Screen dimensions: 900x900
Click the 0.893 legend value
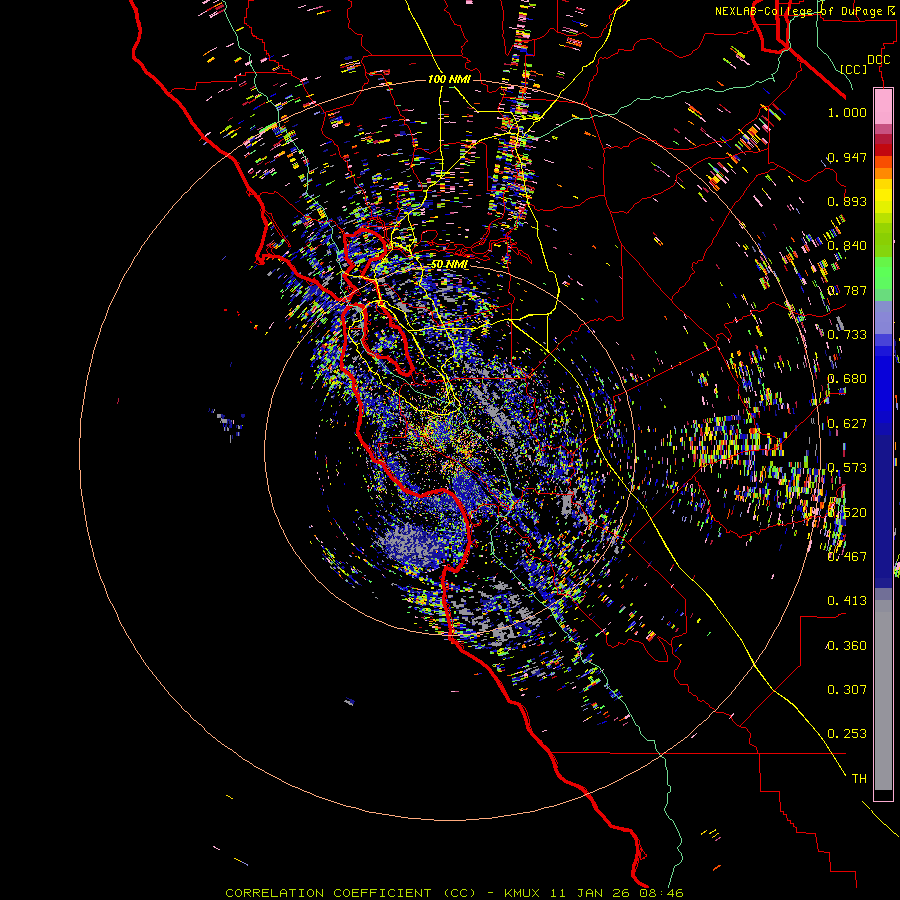(x=847, y=201)
